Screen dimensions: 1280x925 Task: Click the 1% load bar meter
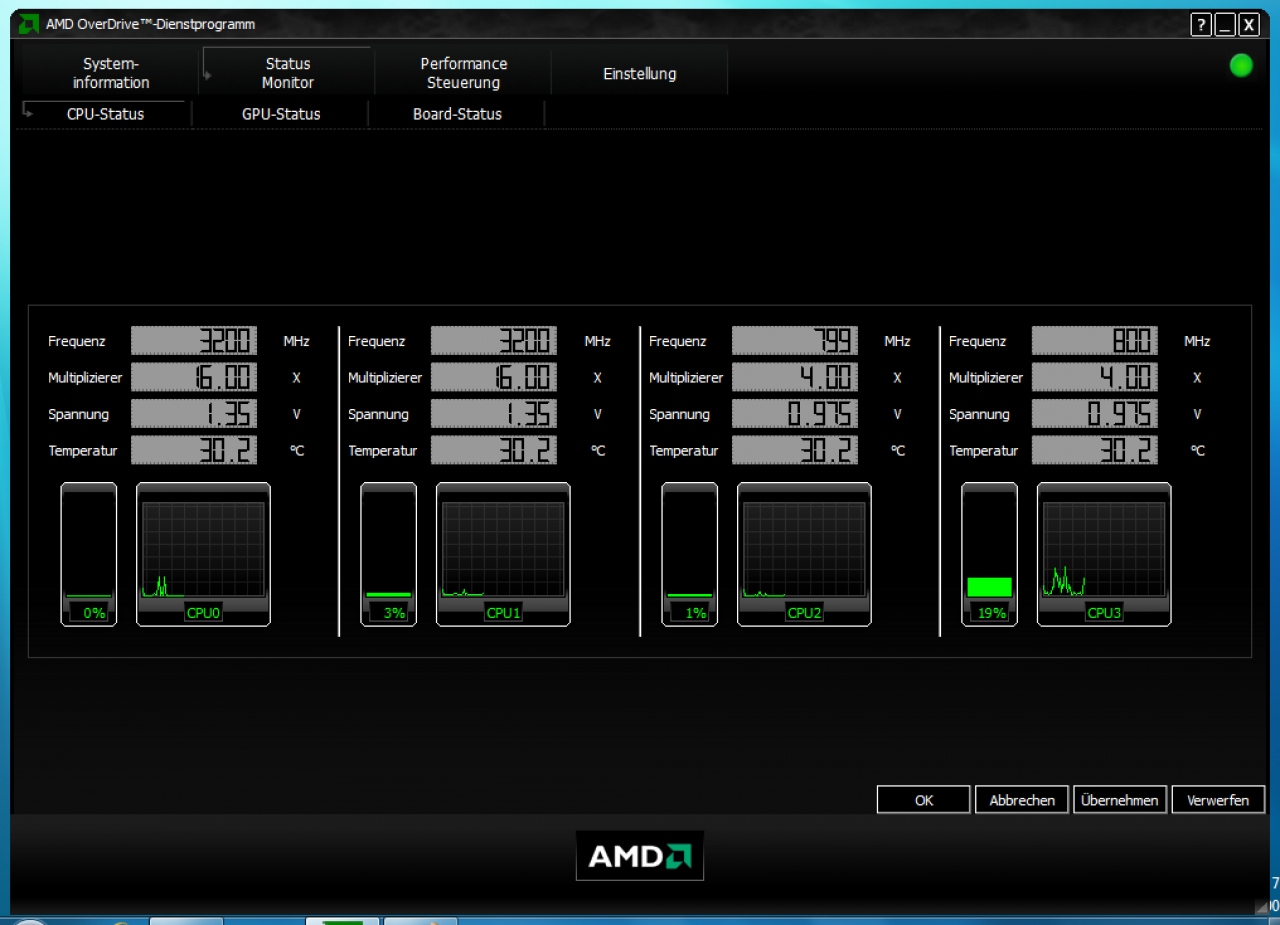point(690,554)
